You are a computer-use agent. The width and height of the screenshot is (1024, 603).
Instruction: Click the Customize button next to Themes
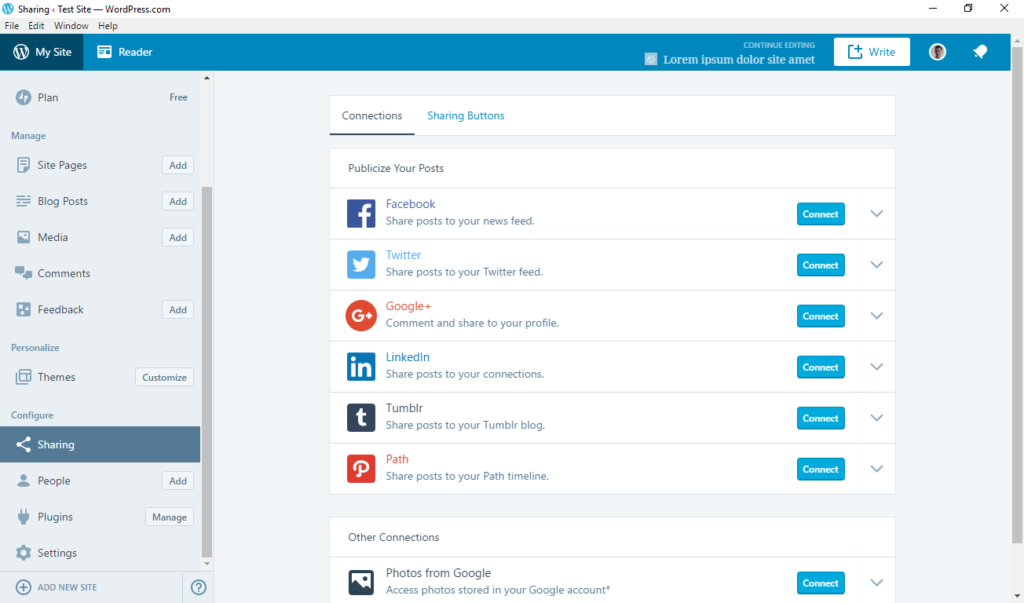pos(163,377)
